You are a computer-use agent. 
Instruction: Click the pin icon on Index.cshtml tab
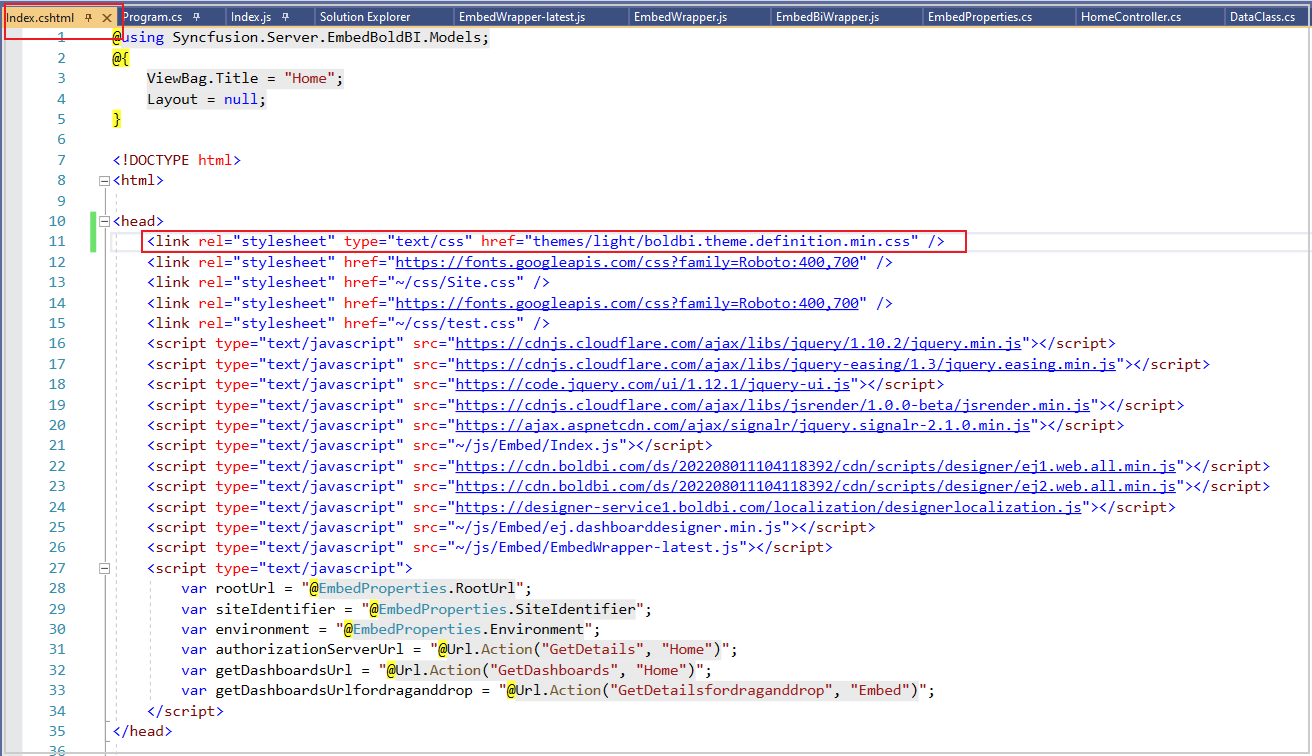(88, 18)
